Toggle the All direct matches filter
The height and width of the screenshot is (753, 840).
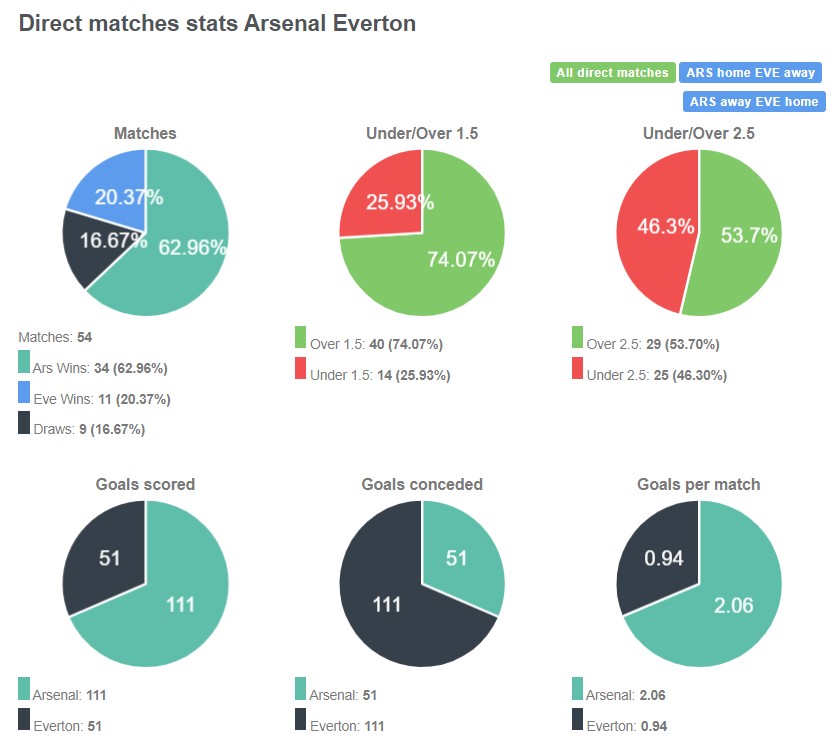click(x=612, y=72)
